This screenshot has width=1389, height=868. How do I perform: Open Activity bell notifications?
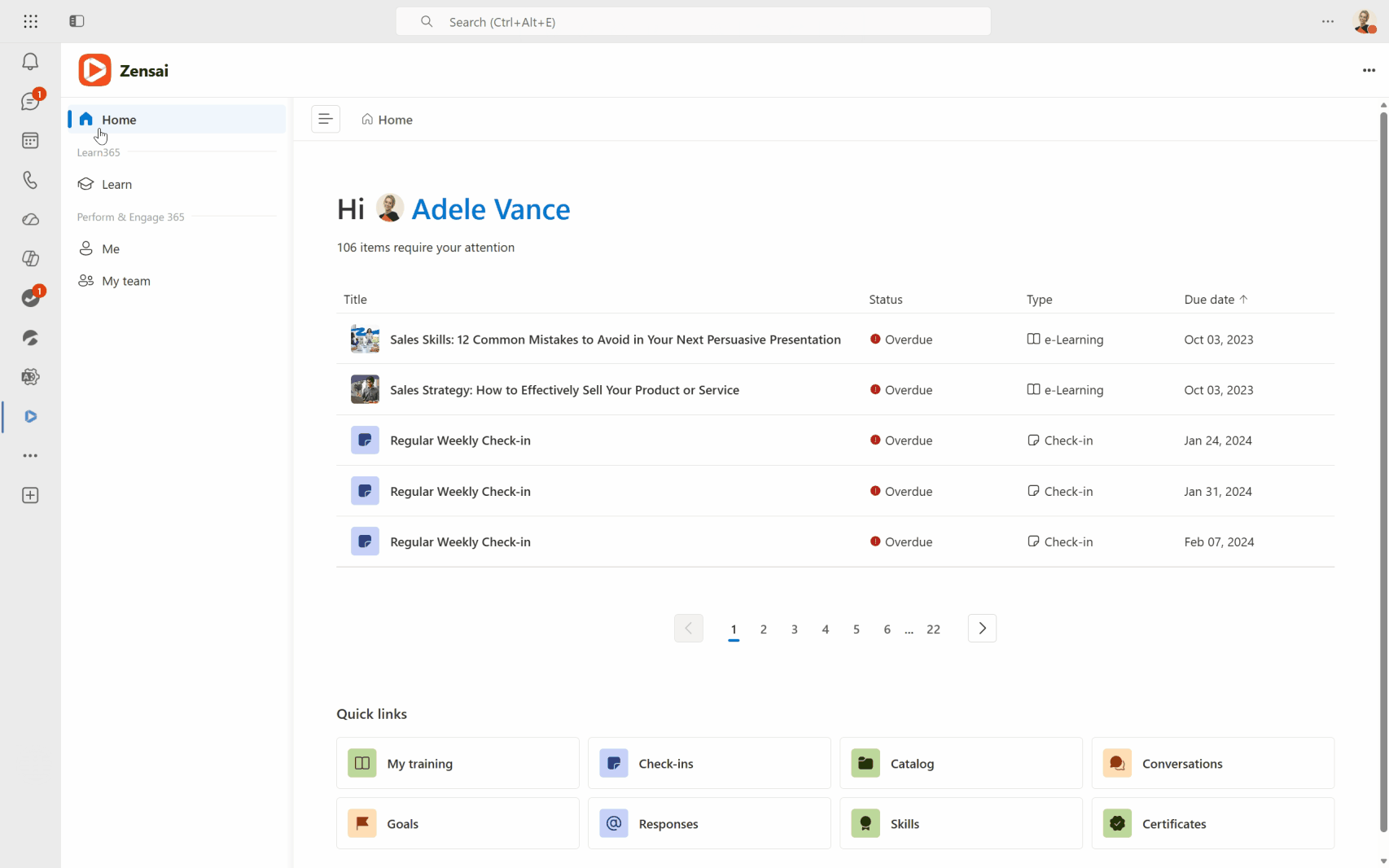(30, 62)
